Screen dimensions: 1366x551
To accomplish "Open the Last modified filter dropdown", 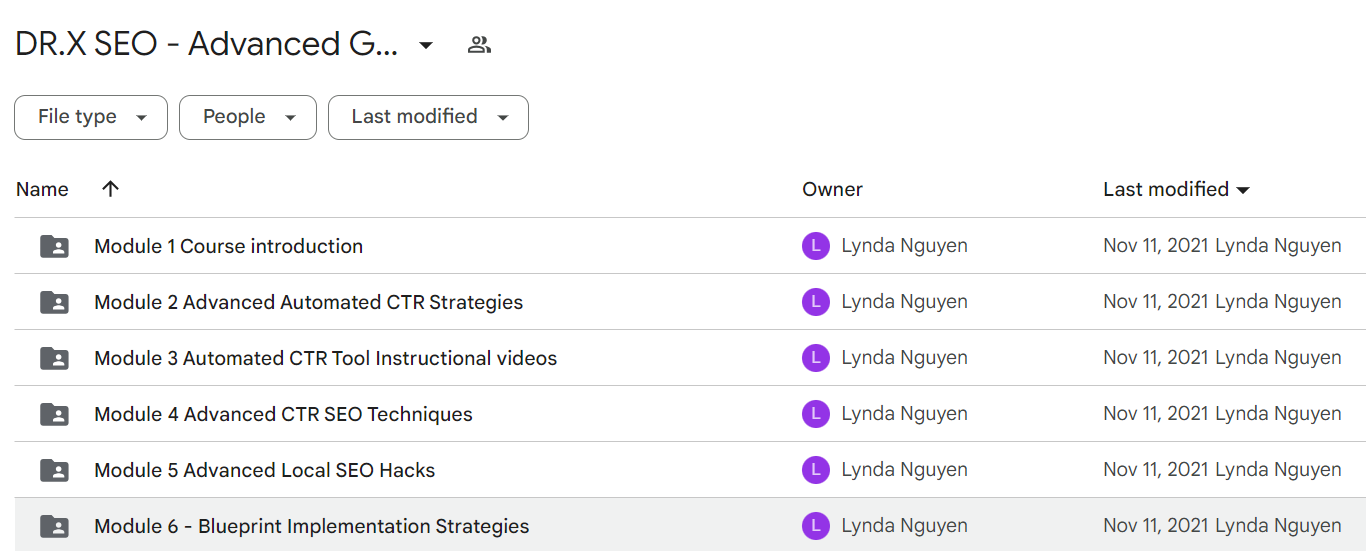I will 428,117.
